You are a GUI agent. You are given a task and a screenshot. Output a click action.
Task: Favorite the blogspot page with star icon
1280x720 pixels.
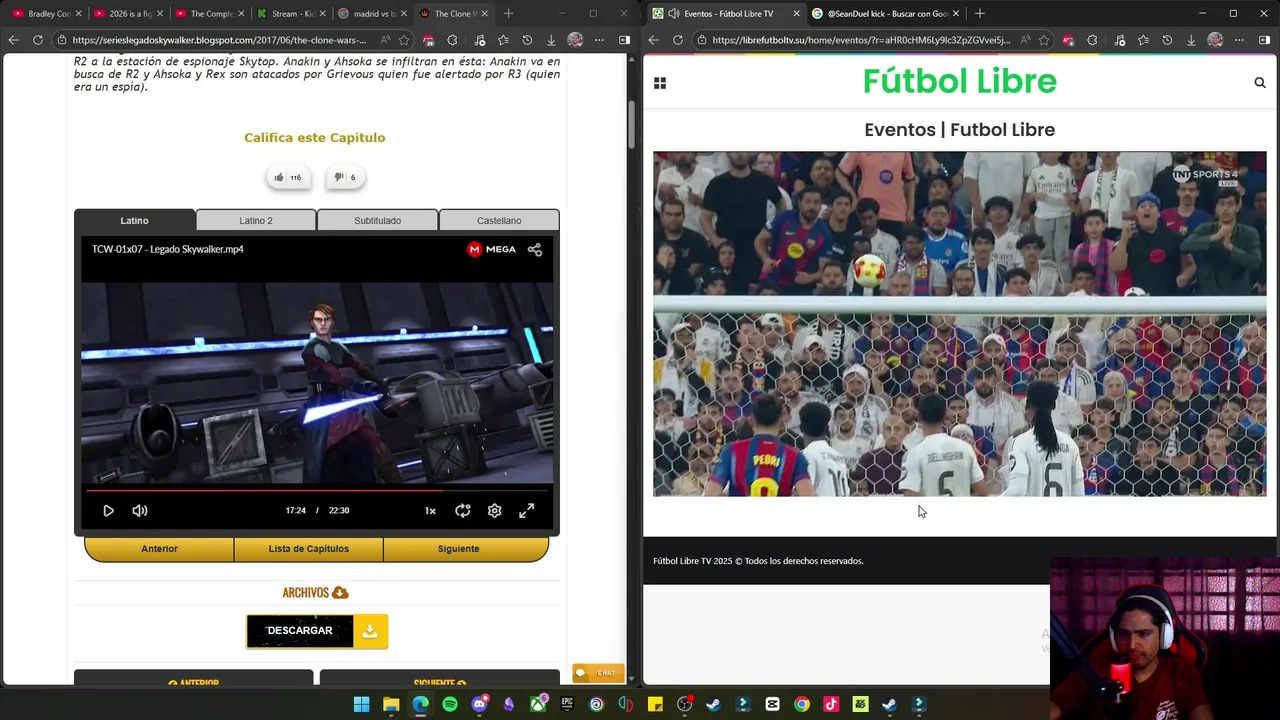pos(404,40)
